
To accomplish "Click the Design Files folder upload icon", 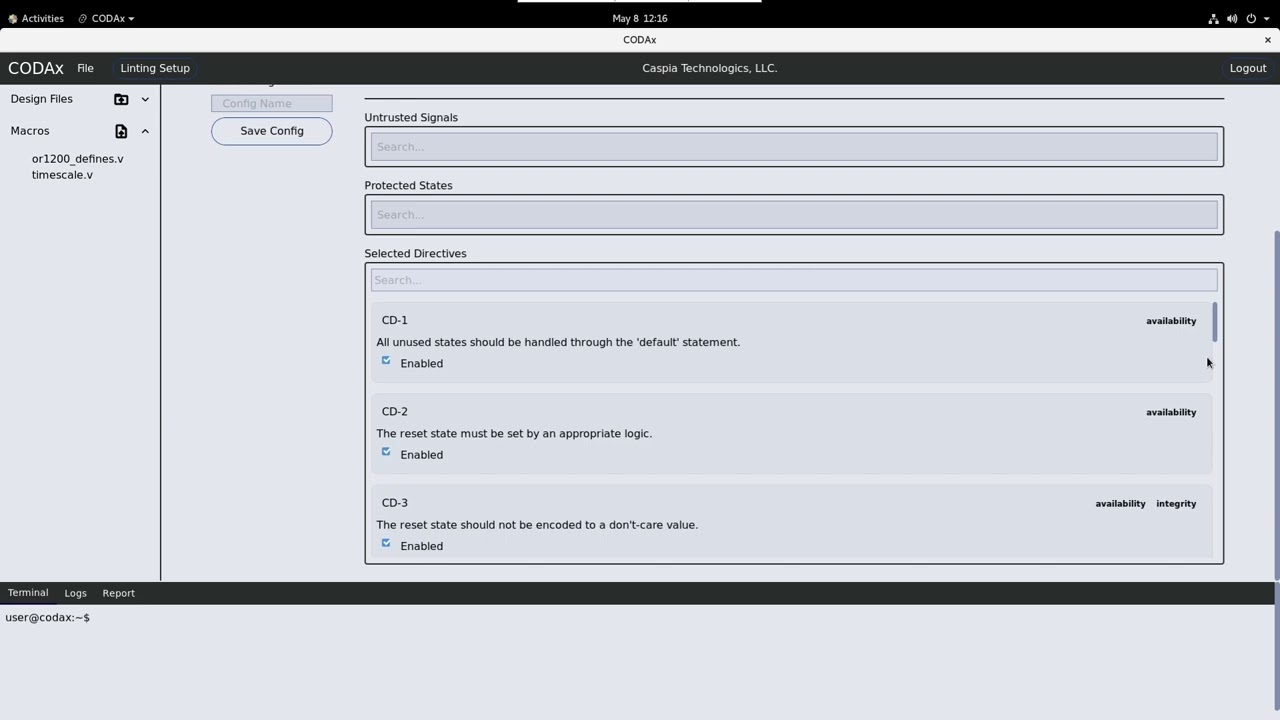I will coord(121,99).
